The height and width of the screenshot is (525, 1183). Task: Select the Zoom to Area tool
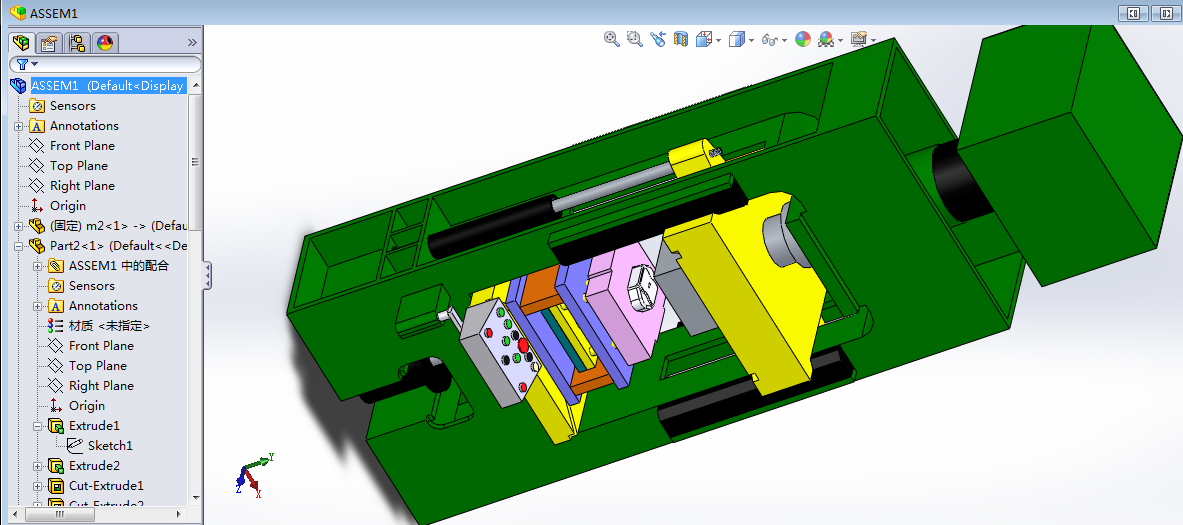tap(635, 39)
